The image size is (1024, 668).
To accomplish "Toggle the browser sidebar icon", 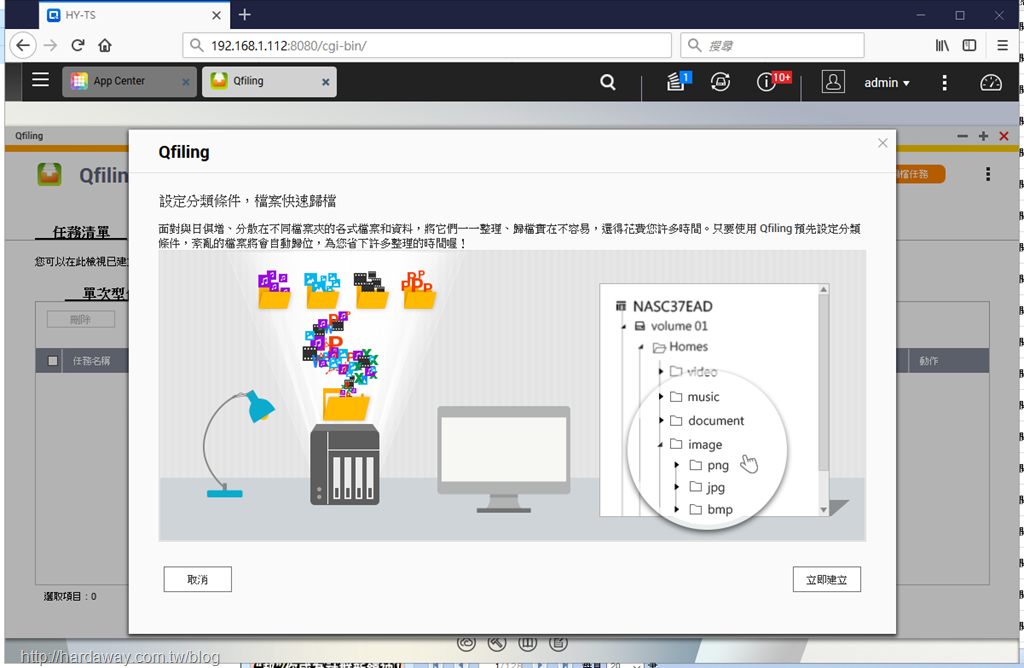I will [x=969, y=45].
